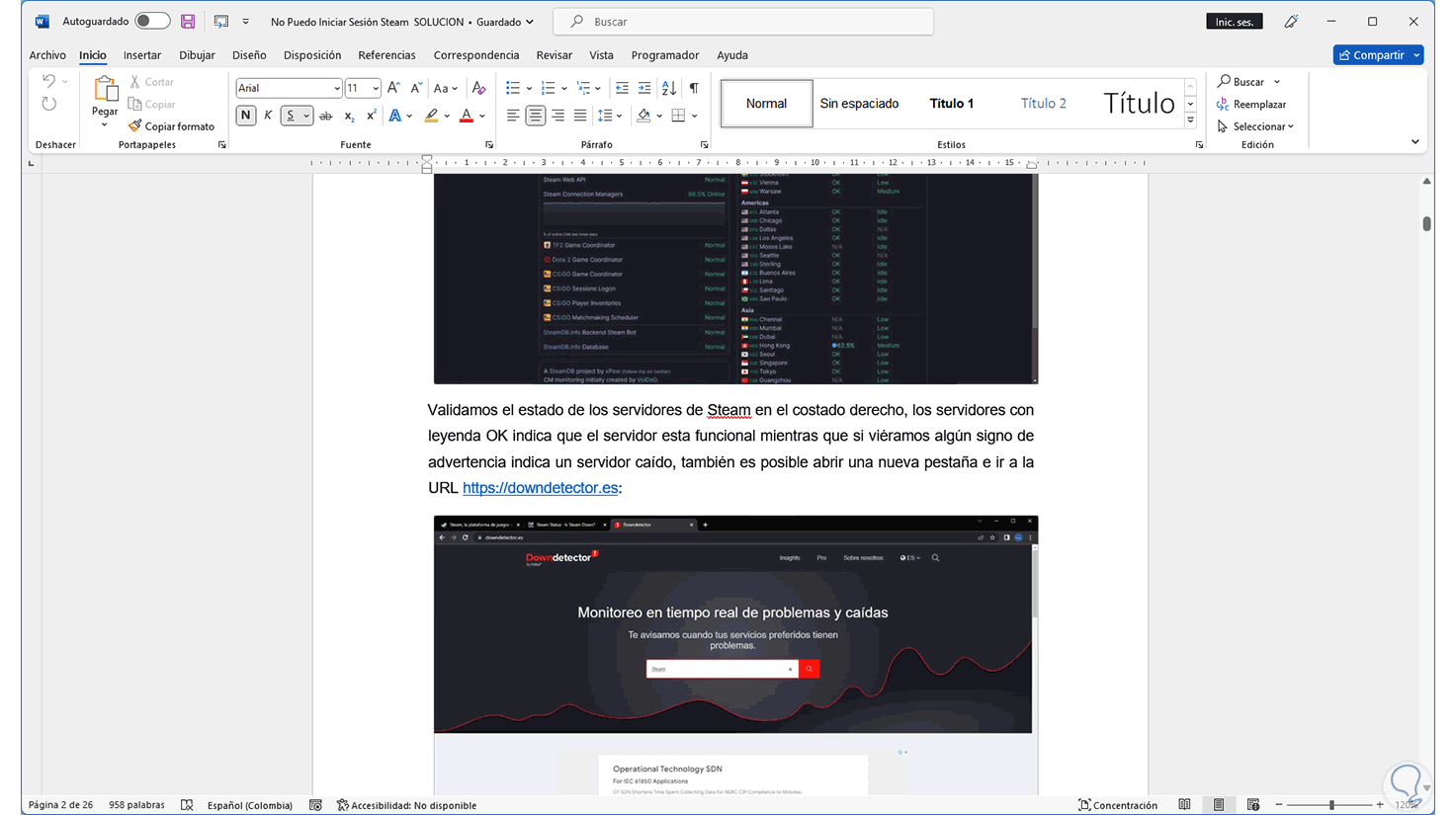Click the Inic. ses. sign-in button
Viewport: 1456px width, 815px height.
coord(1235,22)
